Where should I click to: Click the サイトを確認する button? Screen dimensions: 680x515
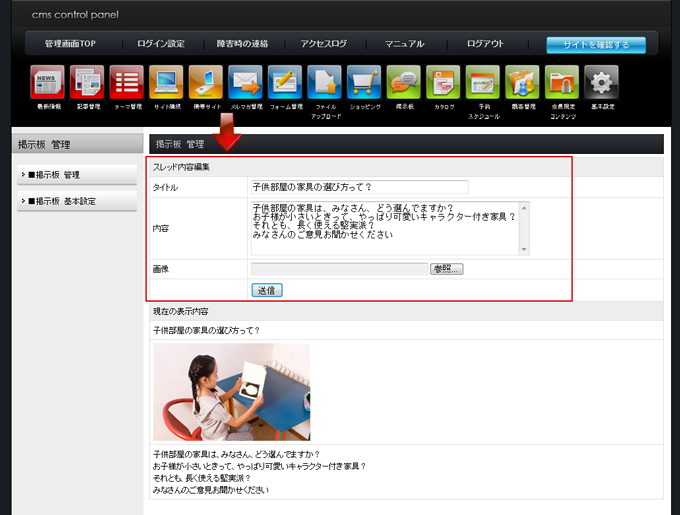pyautogui.click(x=596, y=45)
